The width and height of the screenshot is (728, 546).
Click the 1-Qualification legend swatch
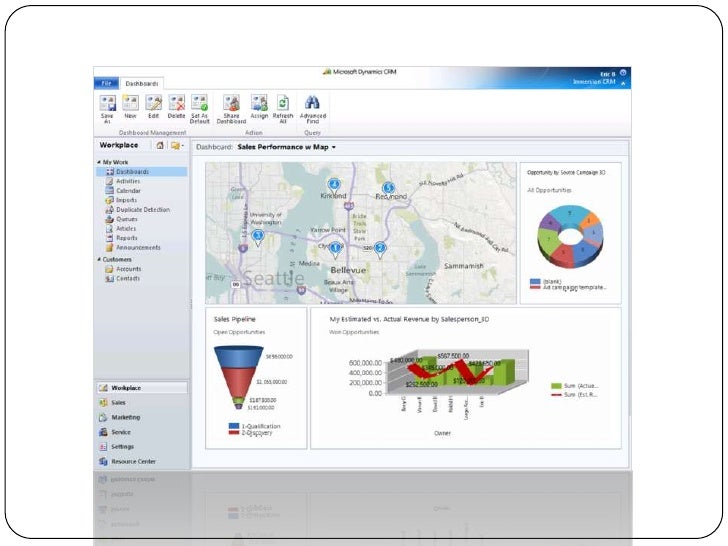234,426
